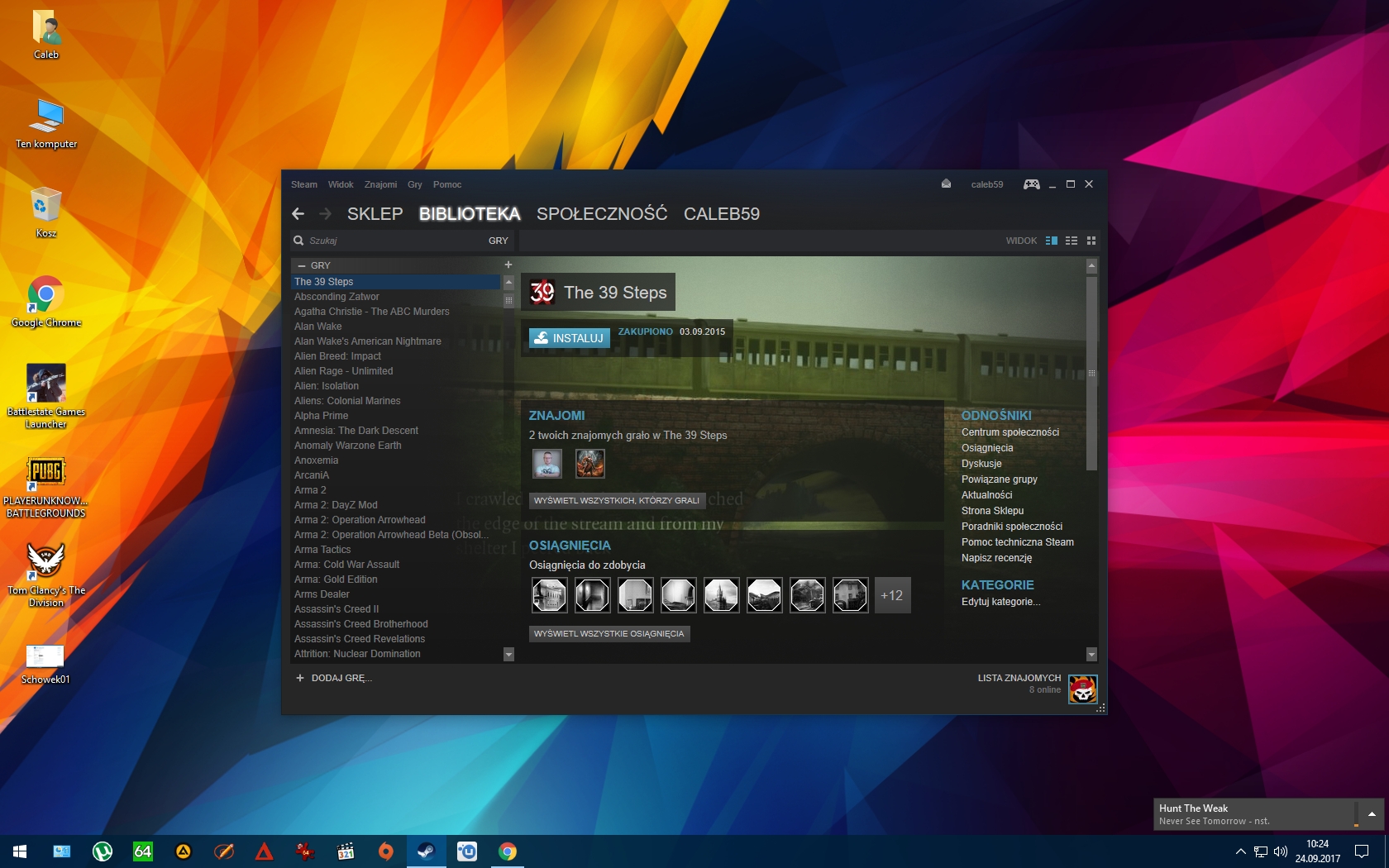
Task: Switch to list view icon
Action: 1072,241
